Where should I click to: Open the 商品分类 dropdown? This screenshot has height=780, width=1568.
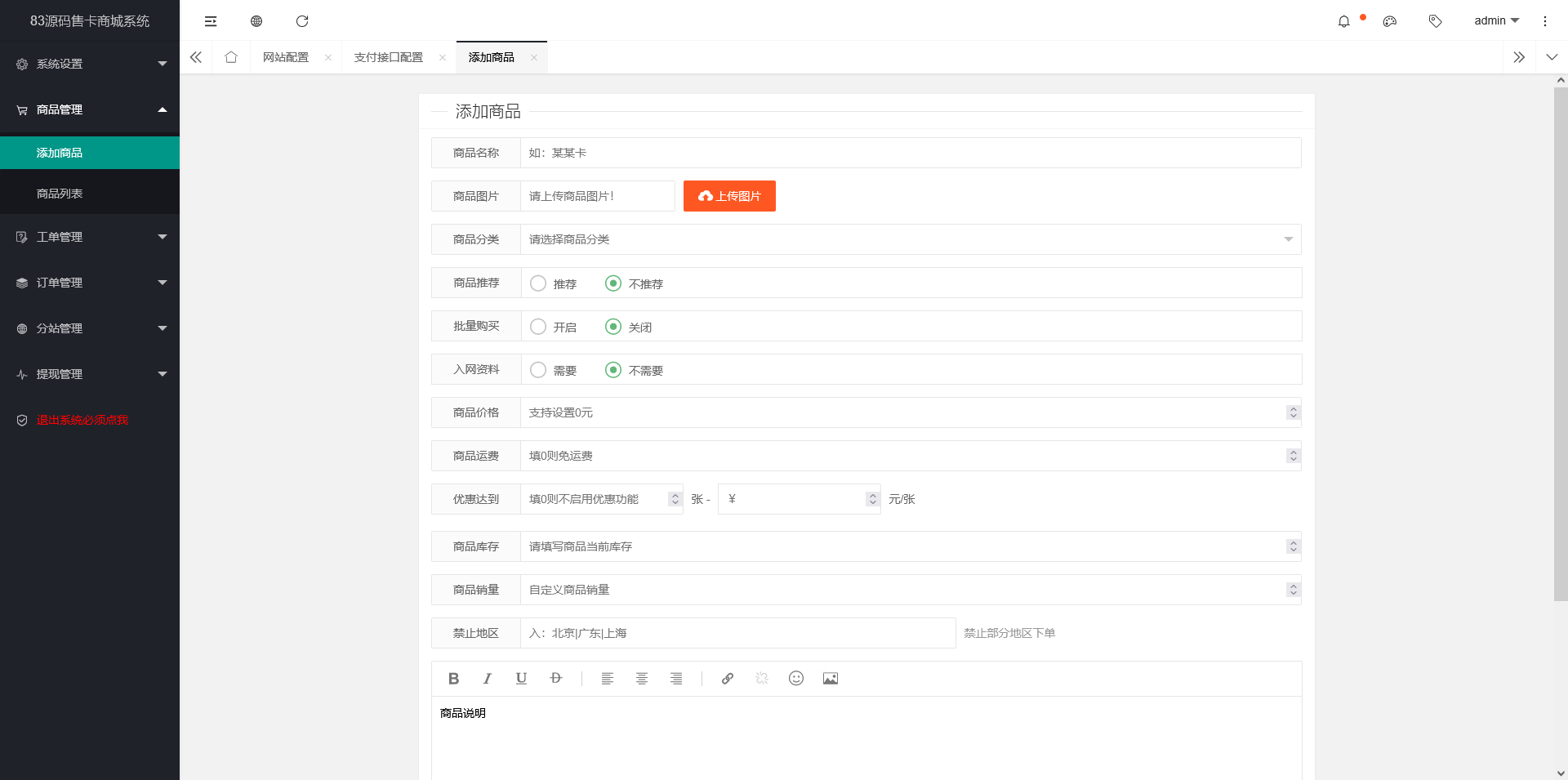point(911,239)
